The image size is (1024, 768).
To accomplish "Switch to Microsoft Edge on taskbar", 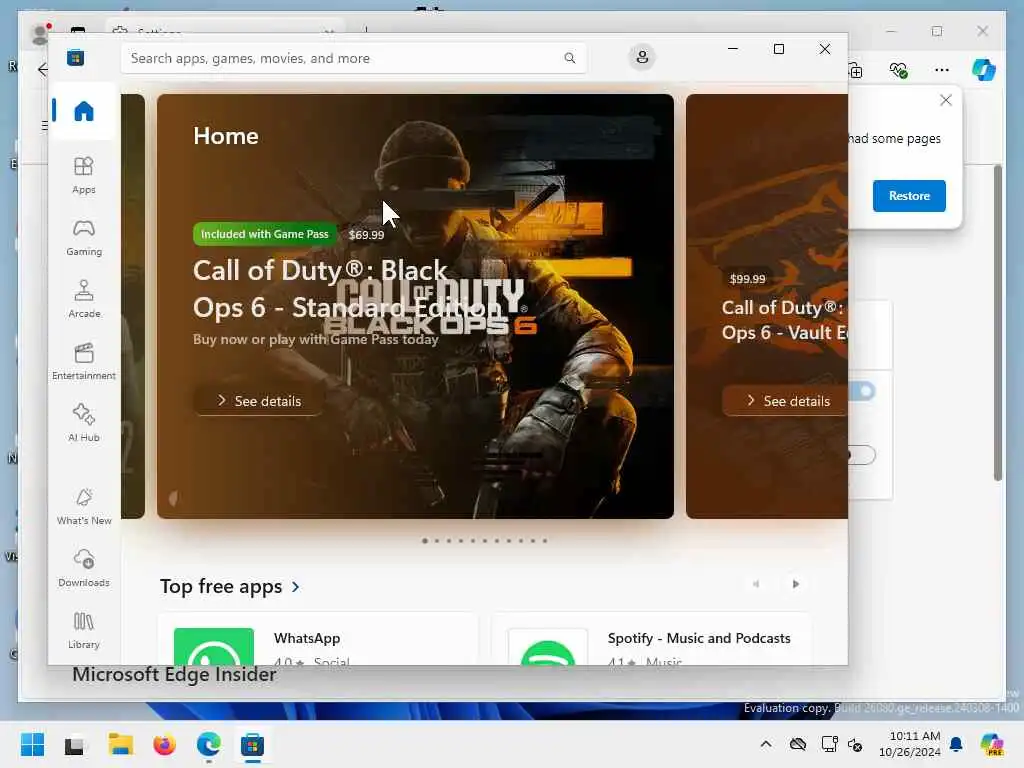I will coord(209,744).
